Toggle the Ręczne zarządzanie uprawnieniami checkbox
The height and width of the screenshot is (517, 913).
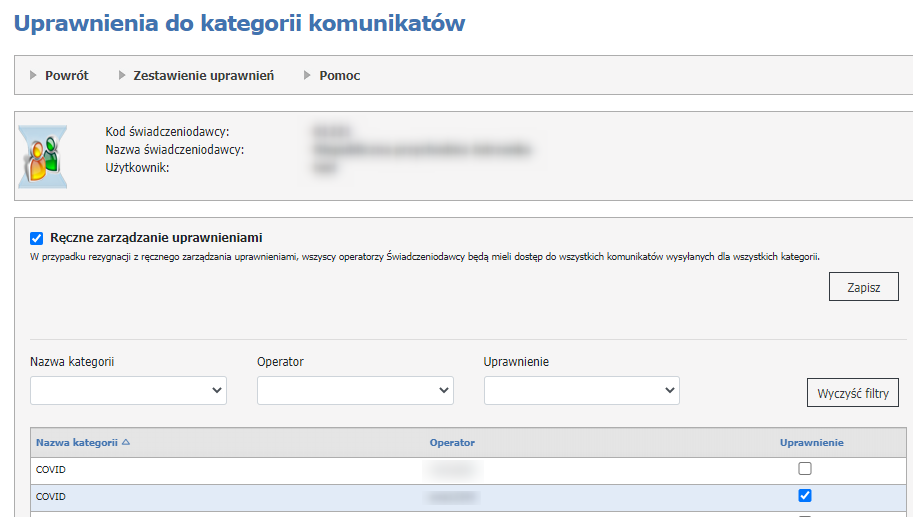tap(37, 238)
